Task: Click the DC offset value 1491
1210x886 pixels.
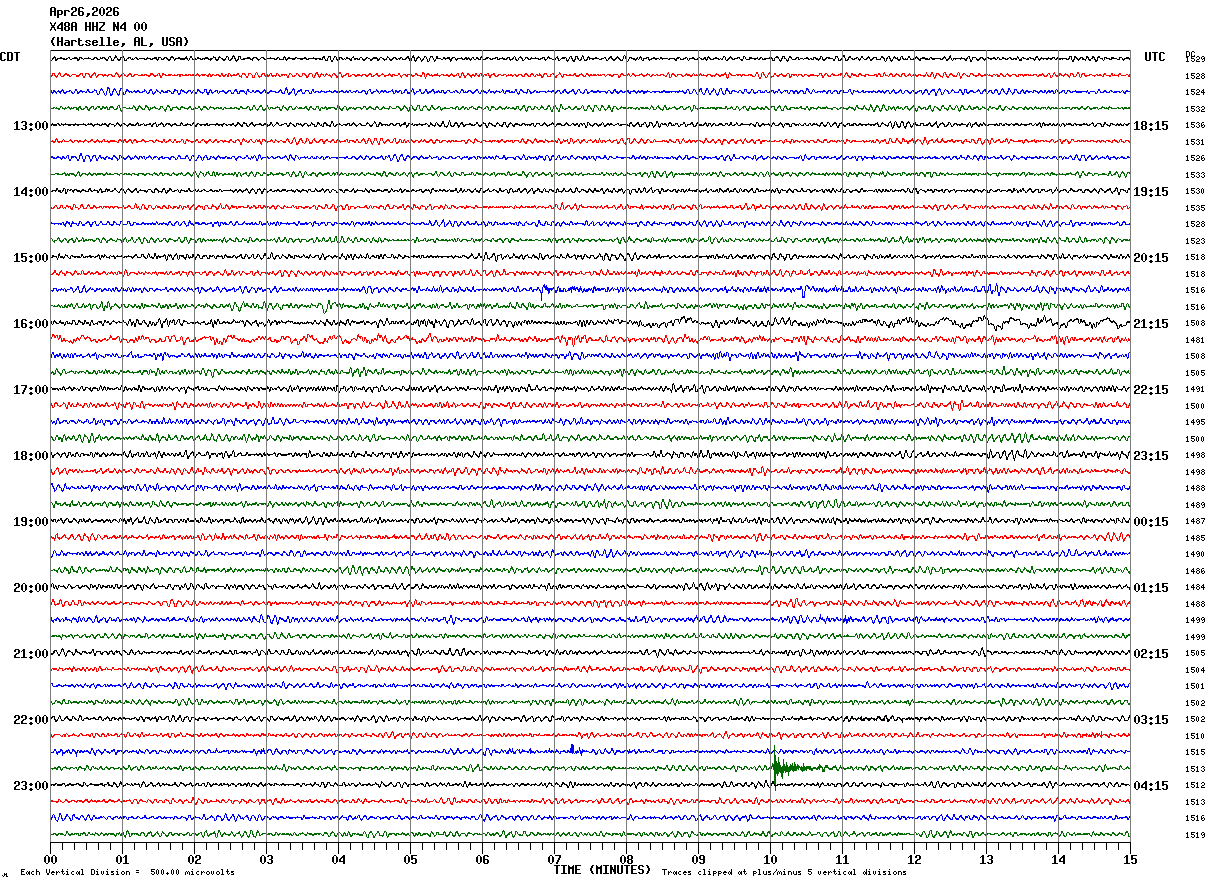Action: click(x=1195, y=389)
